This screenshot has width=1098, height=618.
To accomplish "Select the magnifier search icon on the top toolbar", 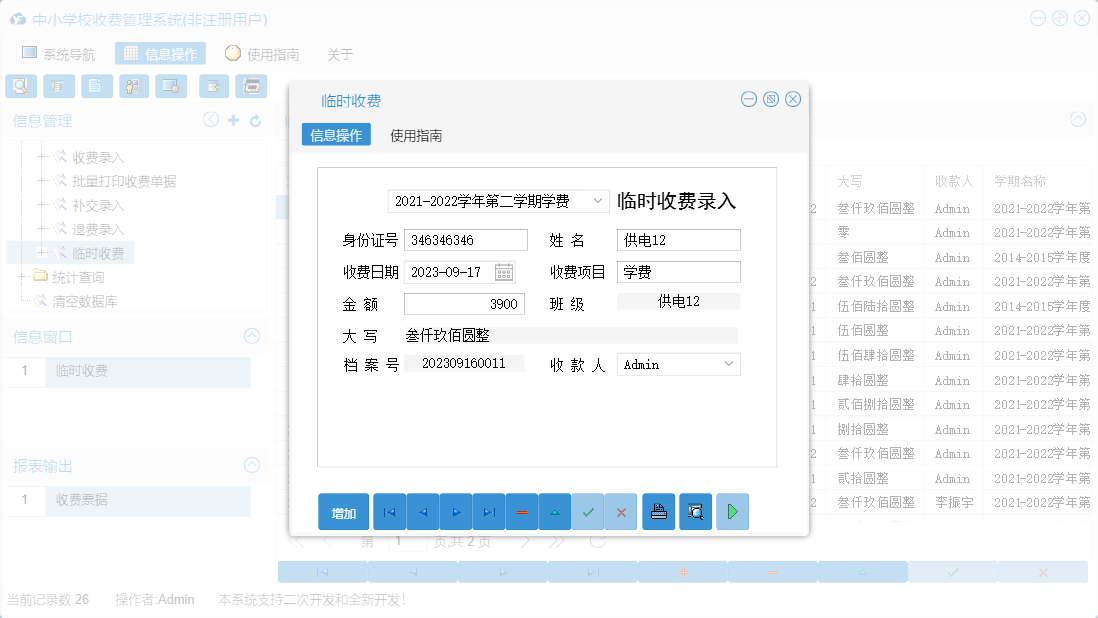I will pos(20,86).
